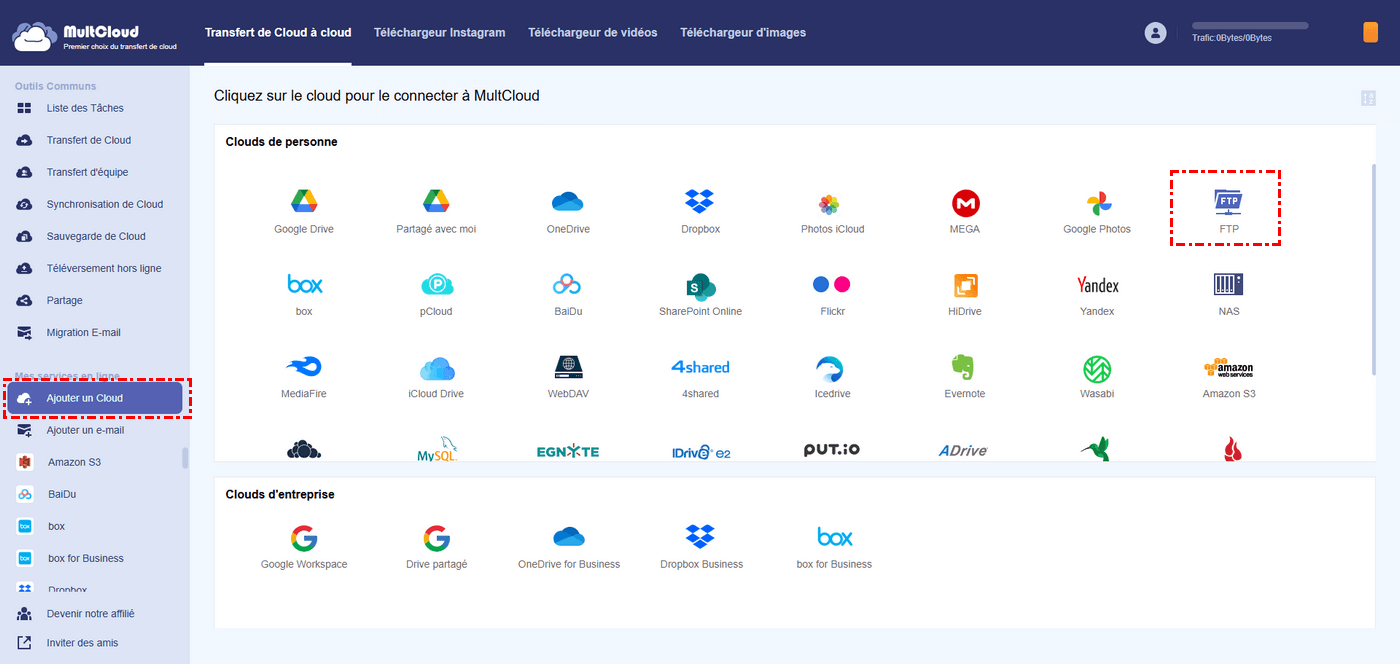
Task: Click the Ajouter un Cloud button
Action: pos(94,398)
